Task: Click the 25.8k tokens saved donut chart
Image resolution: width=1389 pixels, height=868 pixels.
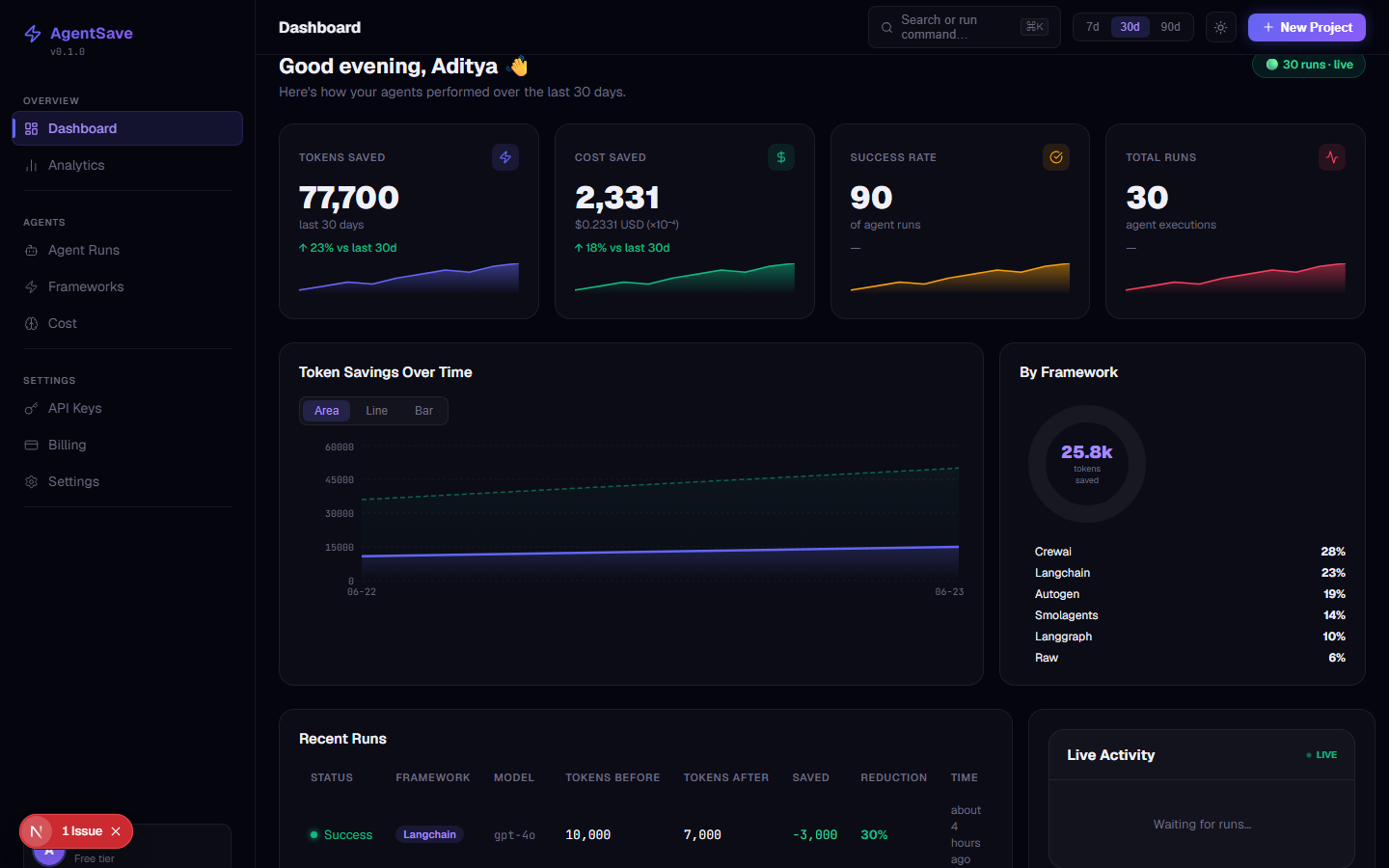Action: [1087, 464]
